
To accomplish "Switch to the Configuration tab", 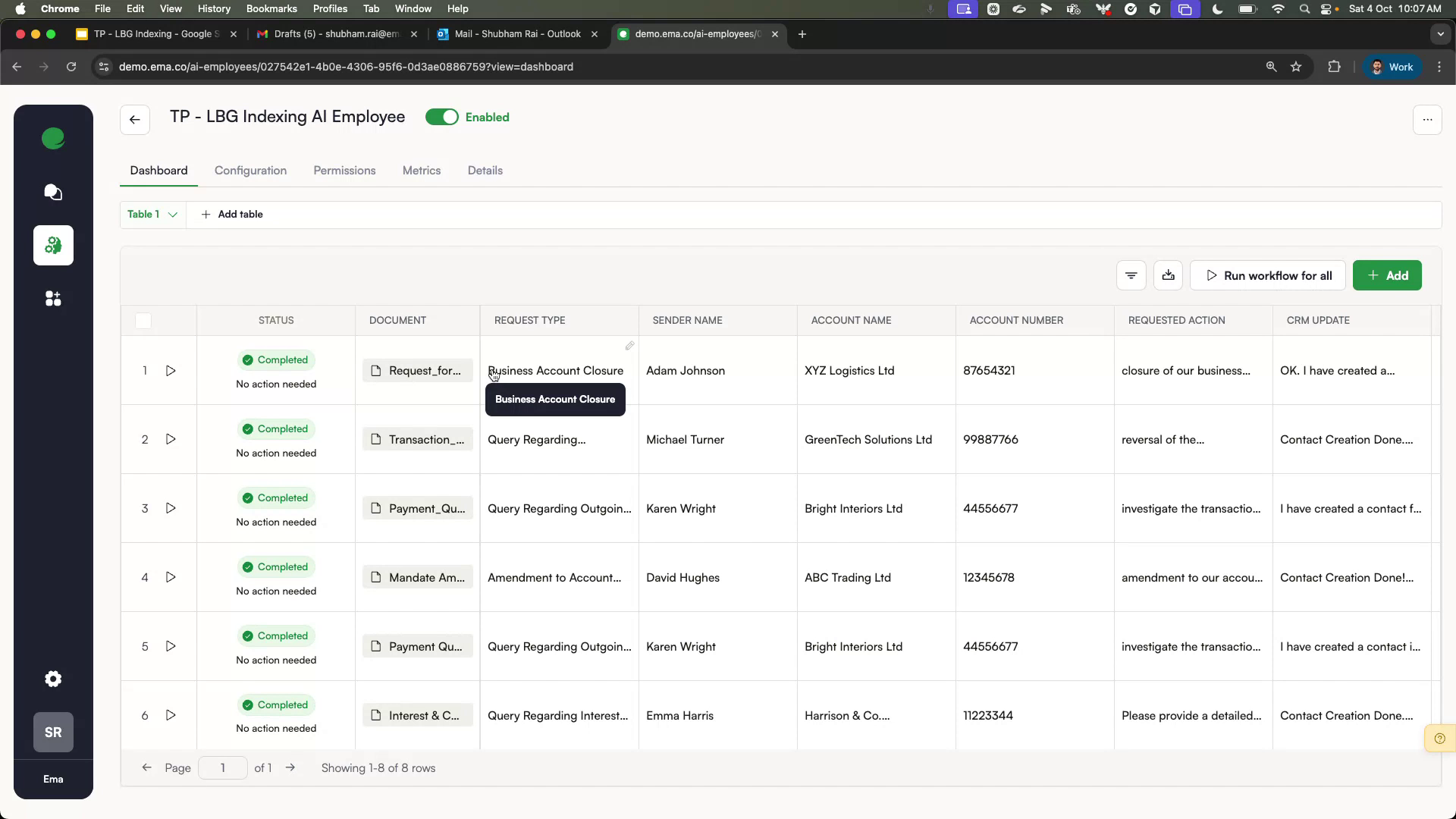I will tap(250, 171).
